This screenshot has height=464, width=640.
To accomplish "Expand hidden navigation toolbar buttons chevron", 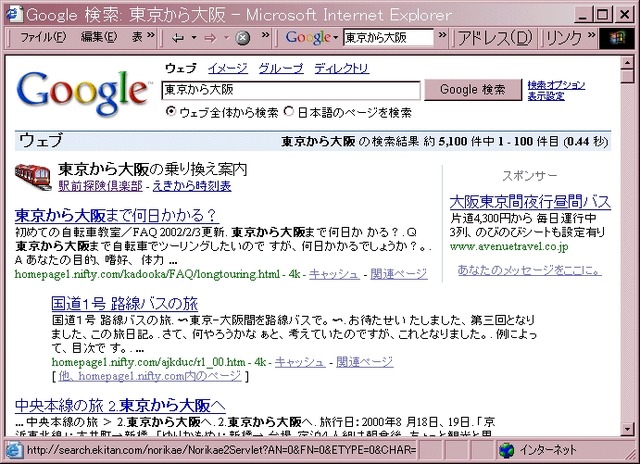I will point(266,35).
